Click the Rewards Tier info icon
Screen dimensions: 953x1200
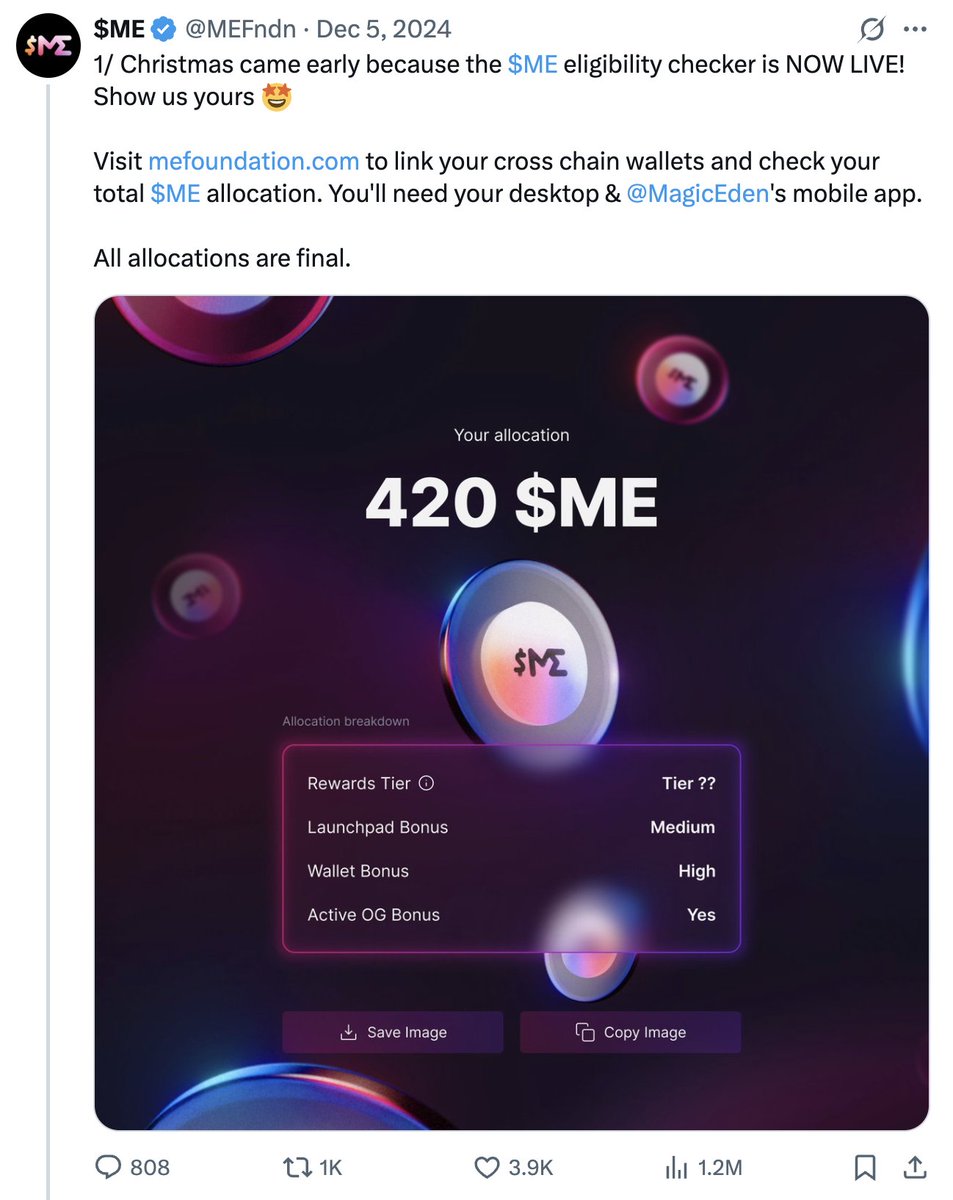pos(426,784)
